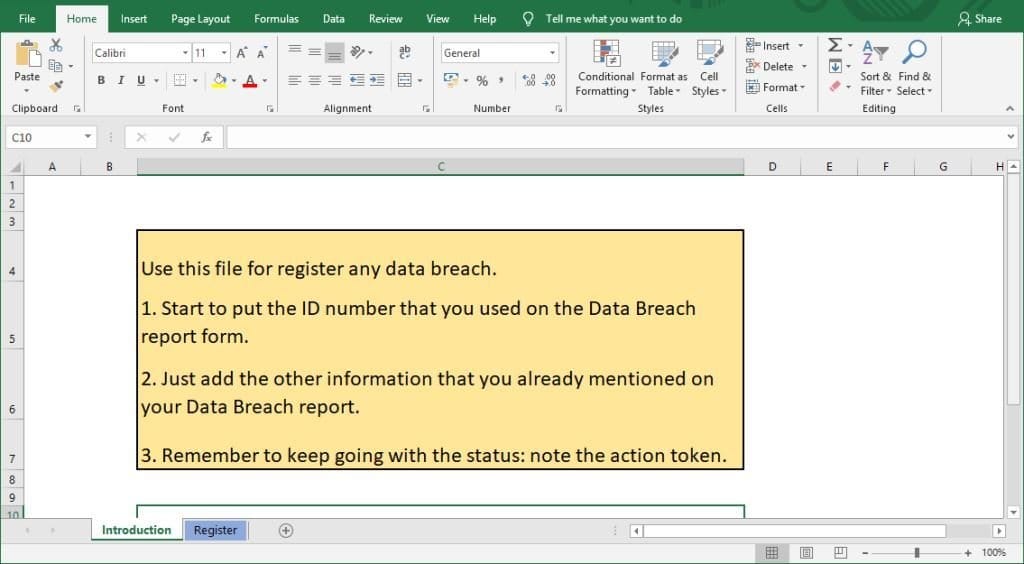The width and height of the screenshot is (1024, 564).
Task: Switch to Page Break Preview in the status bar
Action: point(840,553)
